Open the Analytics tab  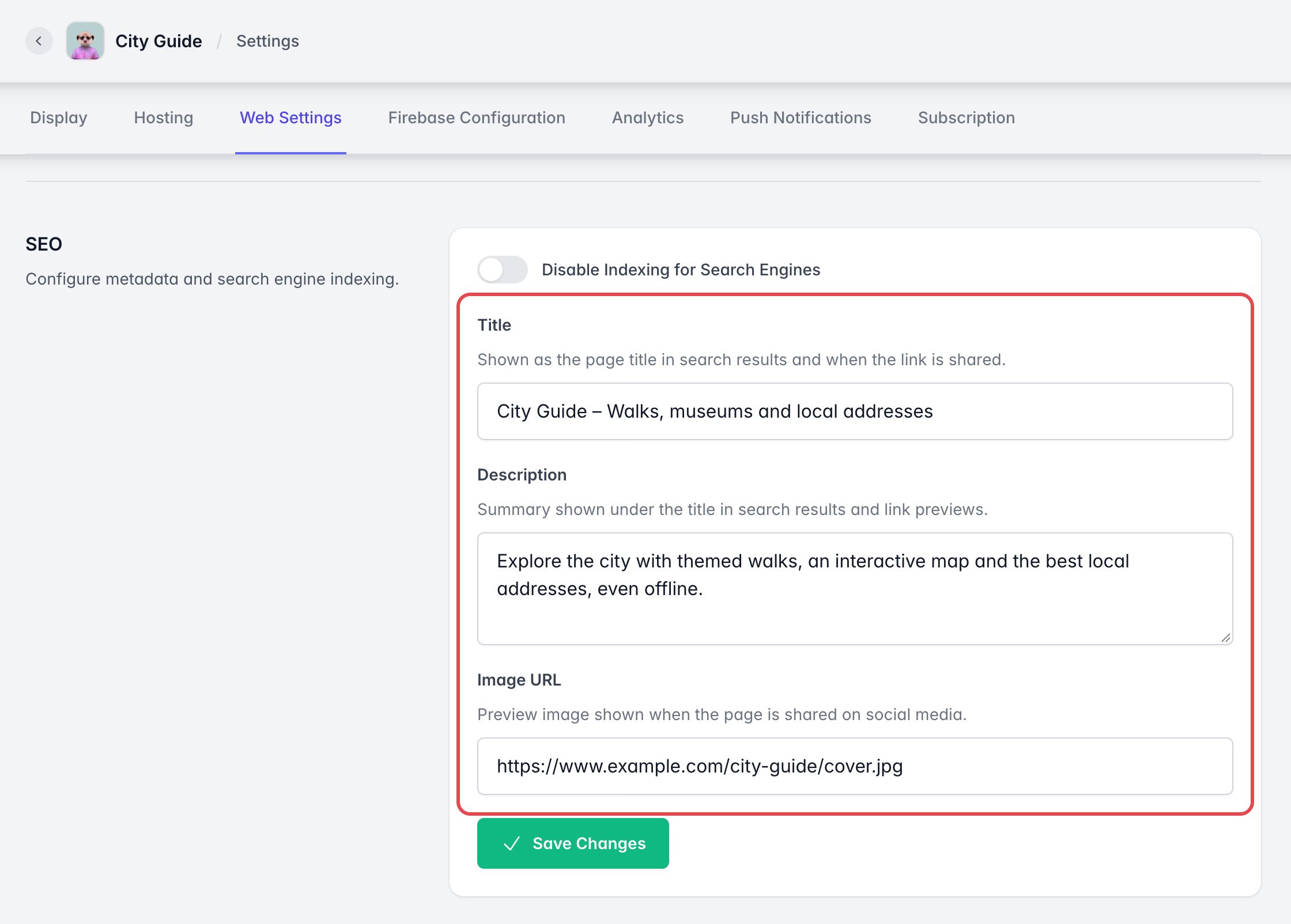click(648, 118)
